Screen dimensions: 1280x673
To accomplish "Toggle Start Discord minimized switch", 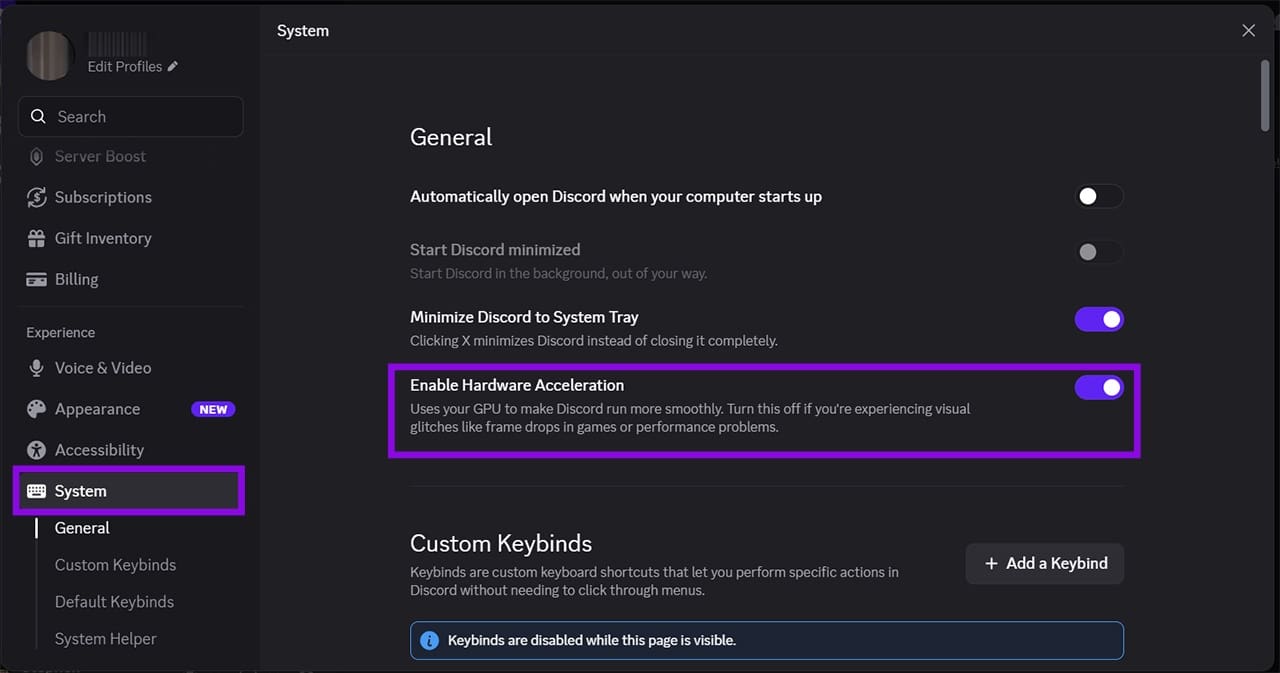I will point(1099,252).
